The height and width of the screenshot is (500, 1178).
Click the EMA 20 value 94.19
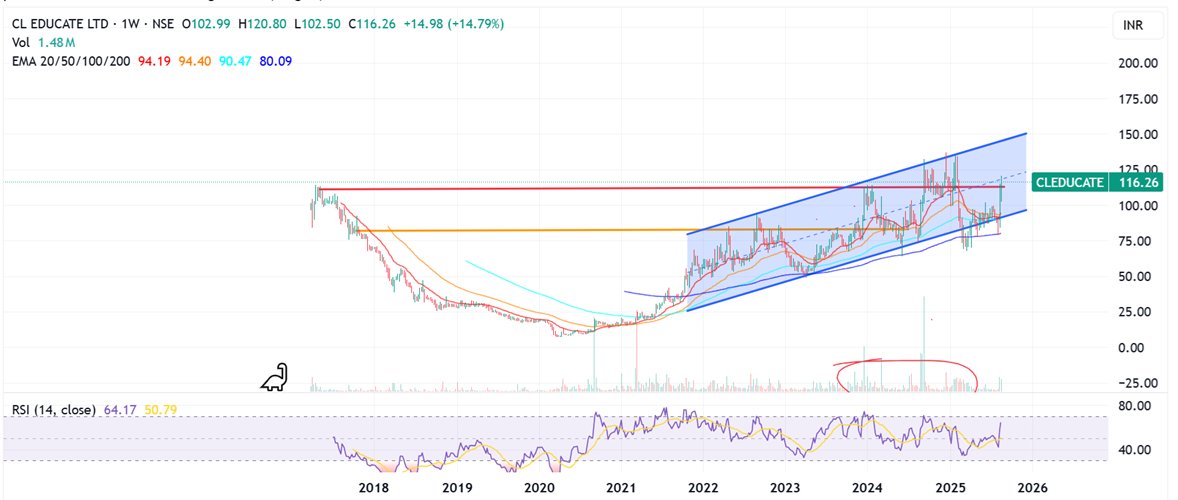[154, 61]
